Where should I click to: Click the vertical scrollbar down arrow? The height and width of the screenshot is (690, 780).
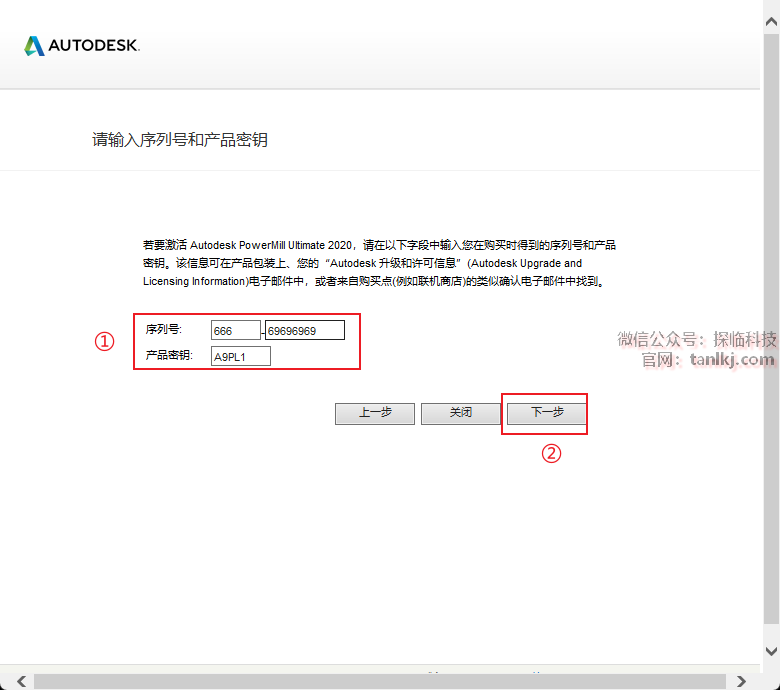tap(771, 651)
